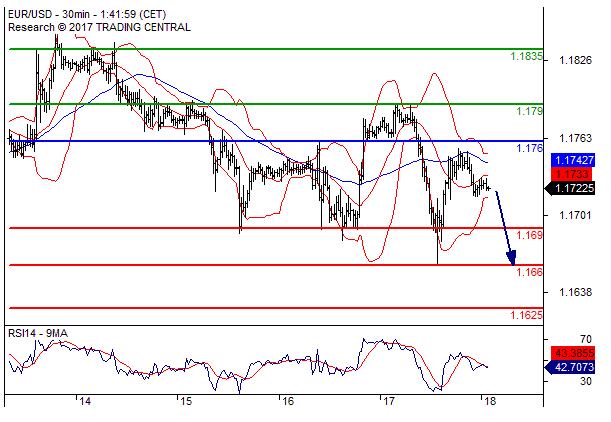This screenshot has width=611, height=422.
Task: Click the 1.1826 axis value
Action: coord(575,60)
